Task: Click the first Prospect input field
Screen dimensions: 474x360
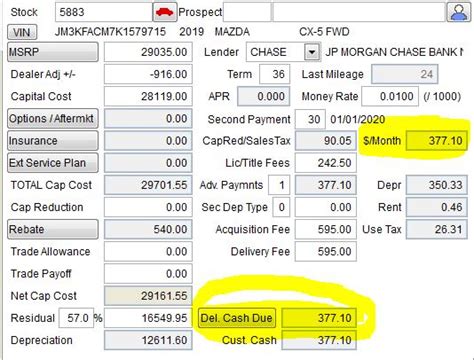Action: coord(247,12)
